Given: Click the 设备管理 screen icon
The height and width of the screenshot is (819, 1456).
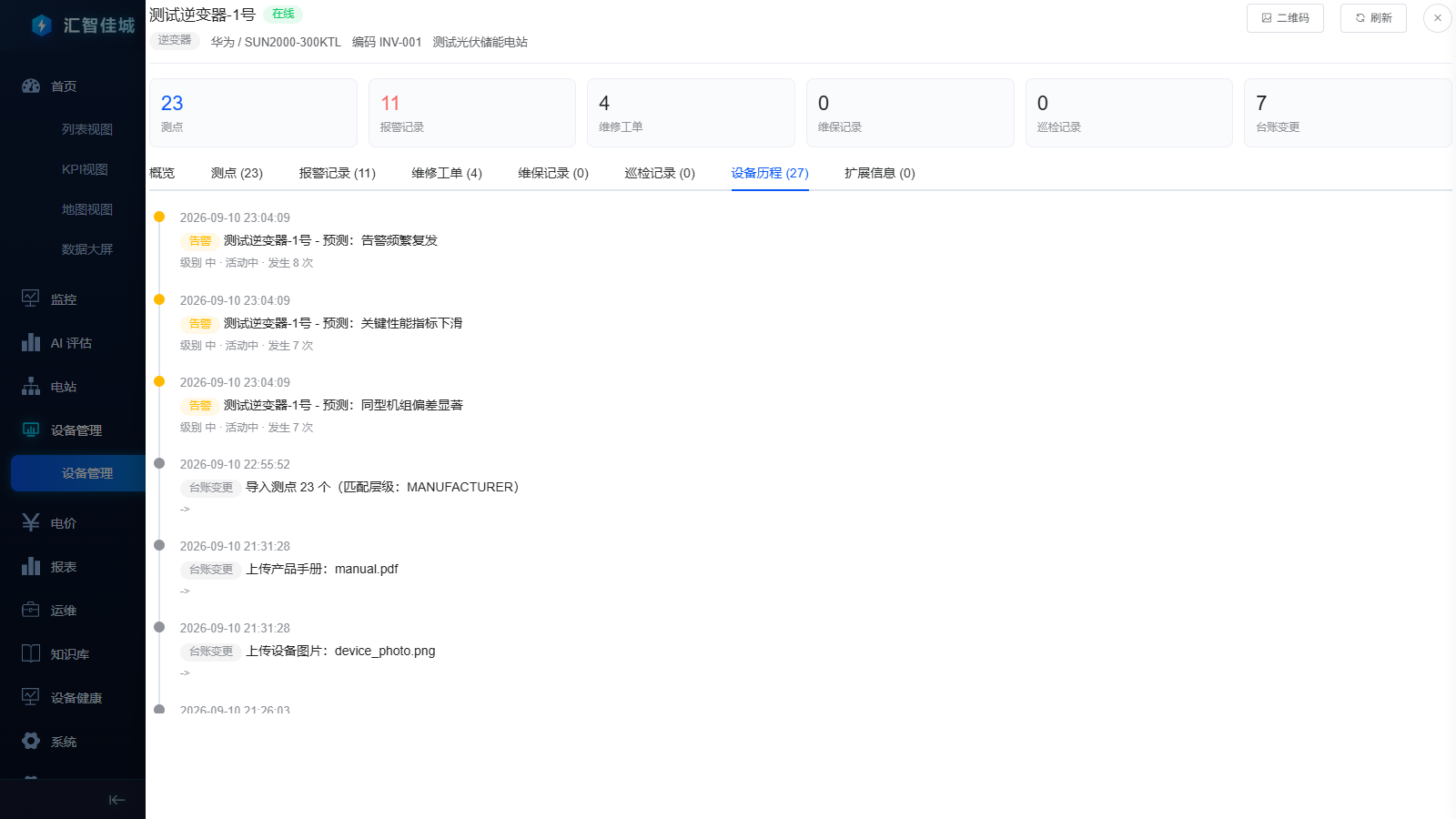Looking at the screenshot, I should pos(31,430).
